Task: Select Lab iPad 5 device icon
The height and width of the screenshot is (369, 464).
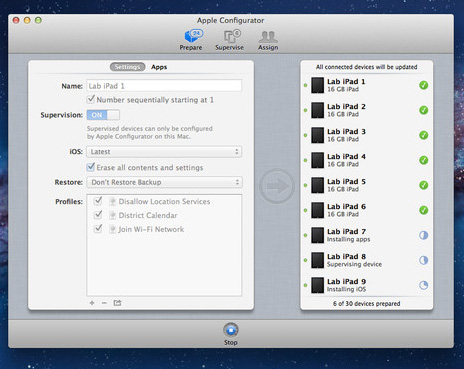Action: 318,185
